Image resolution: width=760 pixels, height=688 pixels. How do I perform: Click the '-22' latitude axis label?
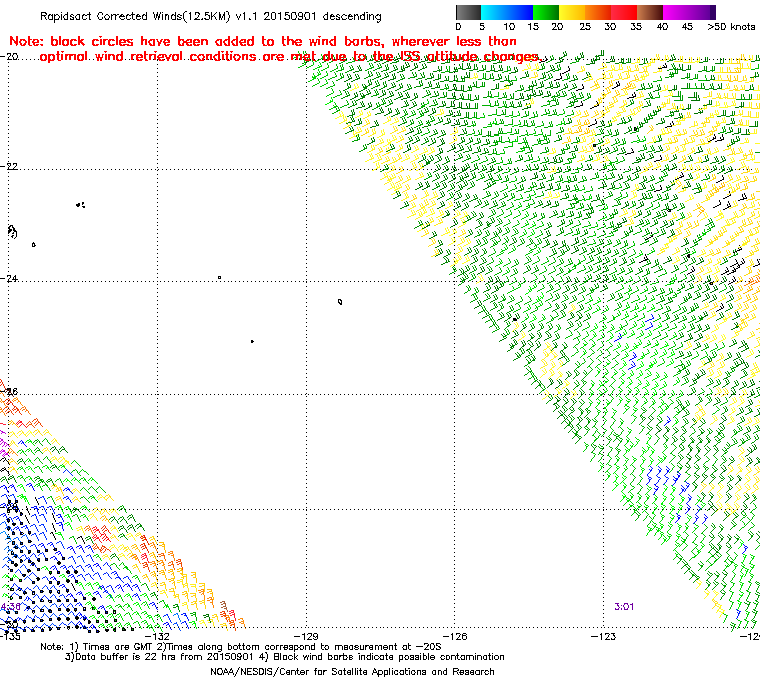coord(9,166)
